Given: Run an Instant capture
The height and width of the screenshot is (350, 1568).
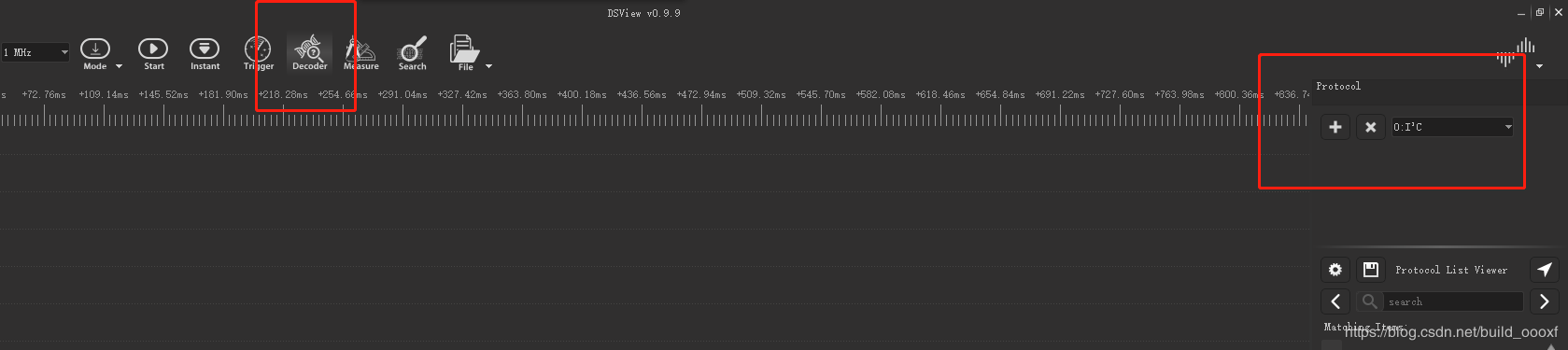Looking at the screenshot, I should (205, 53).
